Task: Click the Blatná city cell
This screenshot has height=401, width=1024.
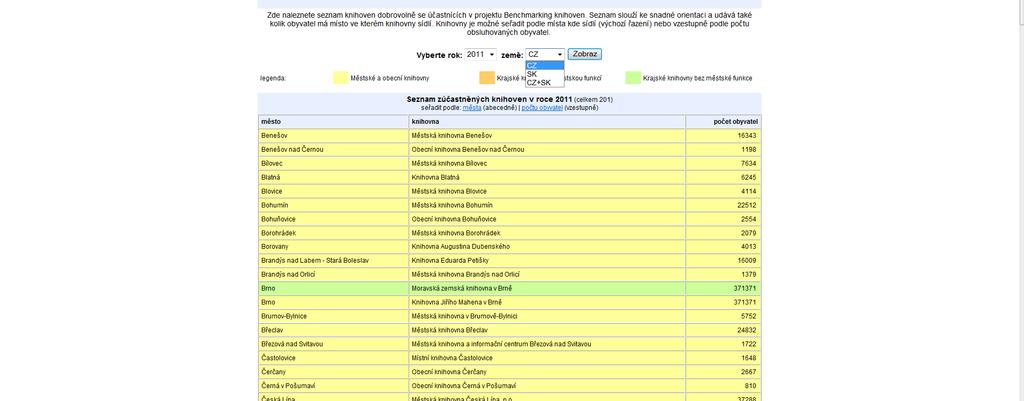Action: click(x=333, y=177)
